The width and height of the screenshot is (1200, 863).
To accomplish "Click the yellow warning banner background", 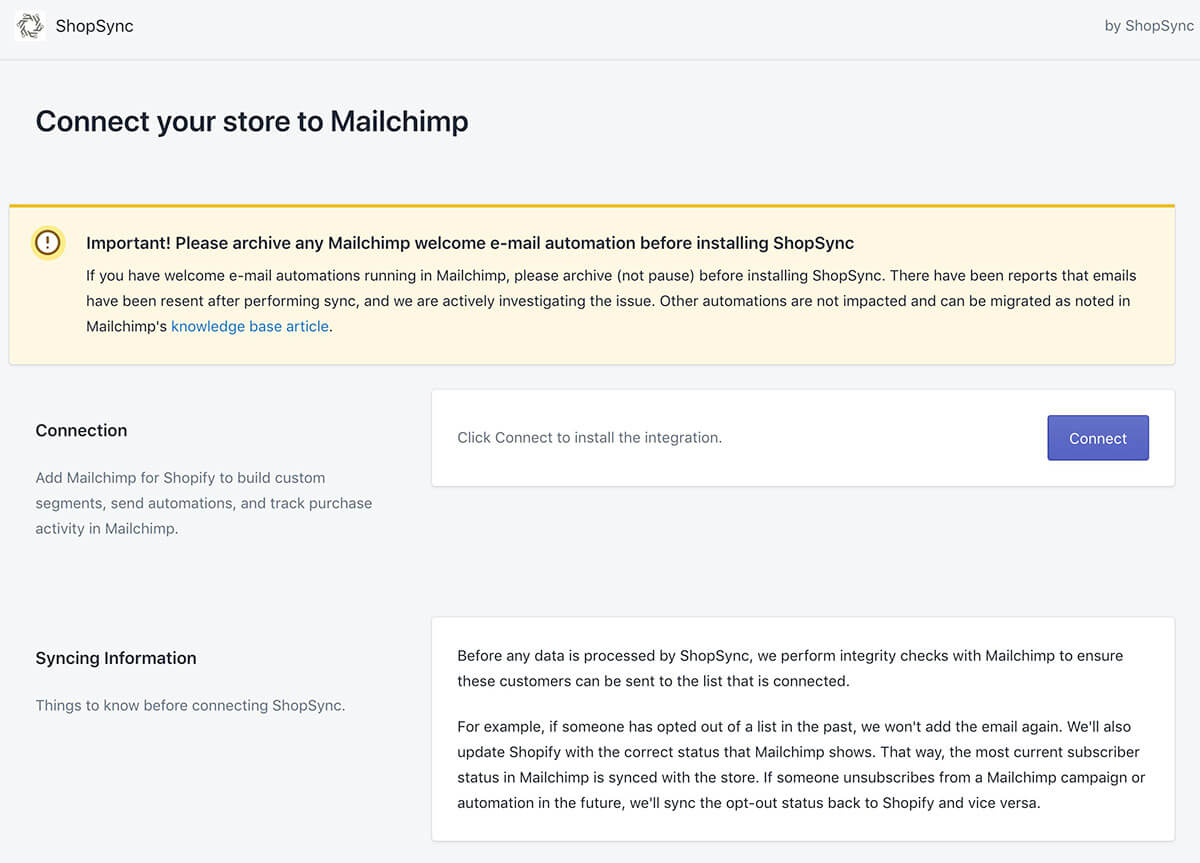I will tap(592, 285).
